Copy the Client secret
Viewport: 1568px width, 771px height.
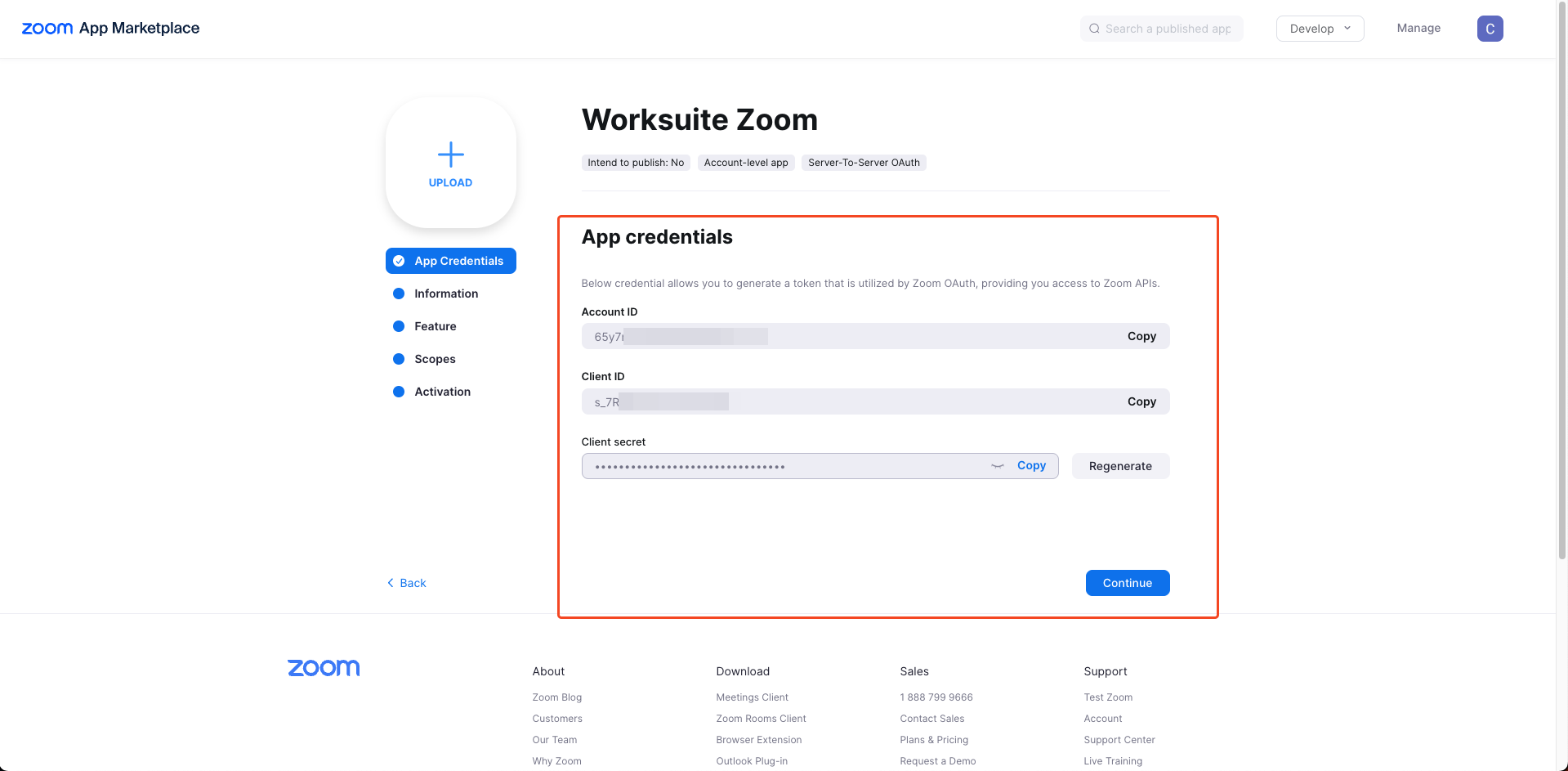[x=1031, y=465]
